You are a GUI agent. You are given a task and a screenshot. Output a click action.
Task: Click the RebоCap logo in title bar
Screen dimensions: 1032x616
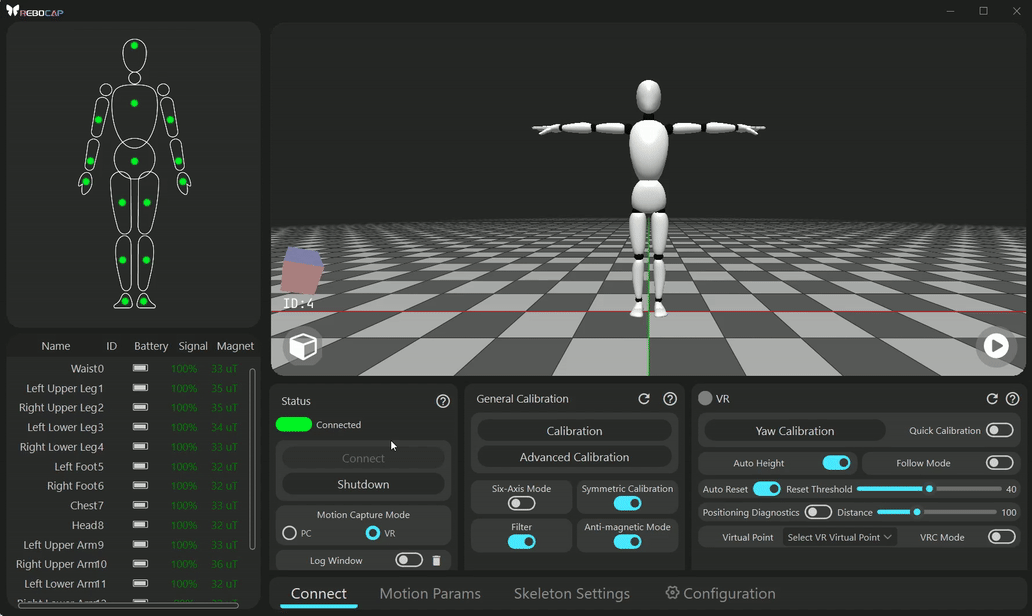click(x=35, y=11)
